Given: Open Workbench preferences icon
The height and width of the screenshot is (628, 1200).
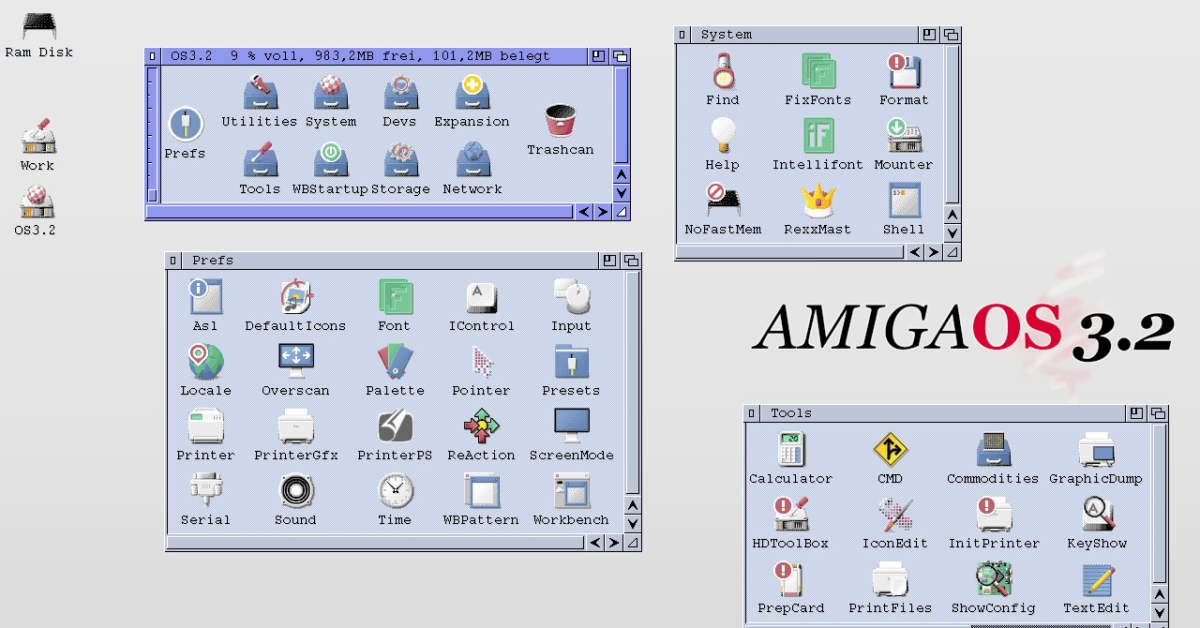Looking at the screenshot, I should coord(572,491).
